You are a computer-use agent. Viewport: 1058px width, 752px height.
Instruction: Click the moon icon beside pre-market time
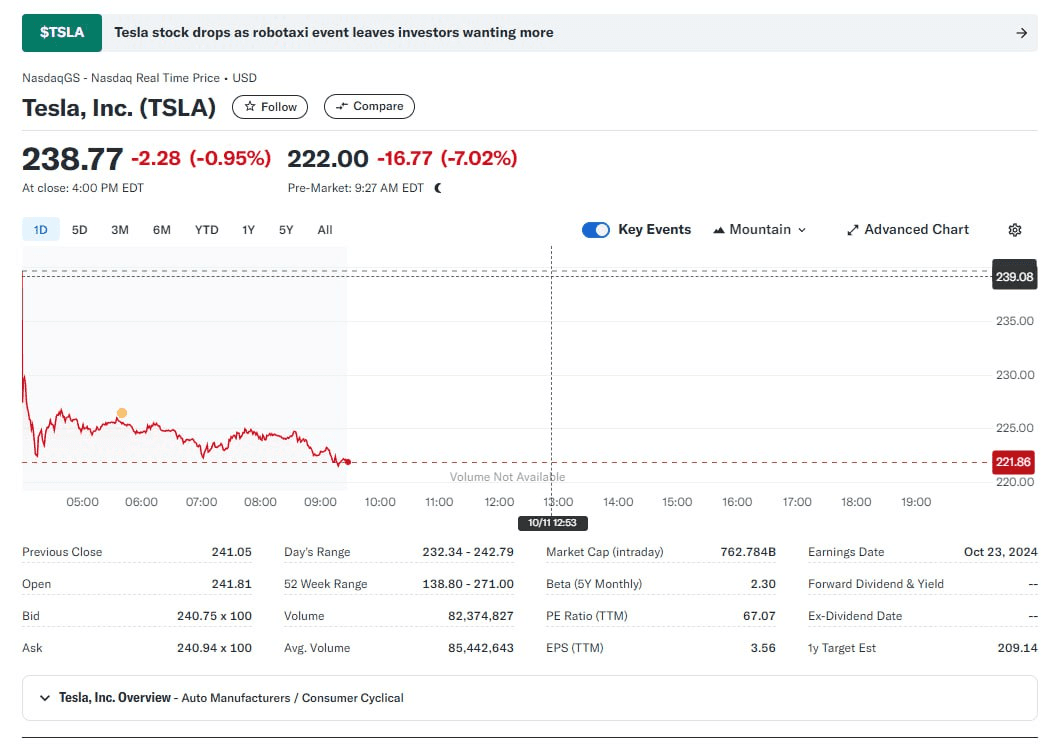438,188
